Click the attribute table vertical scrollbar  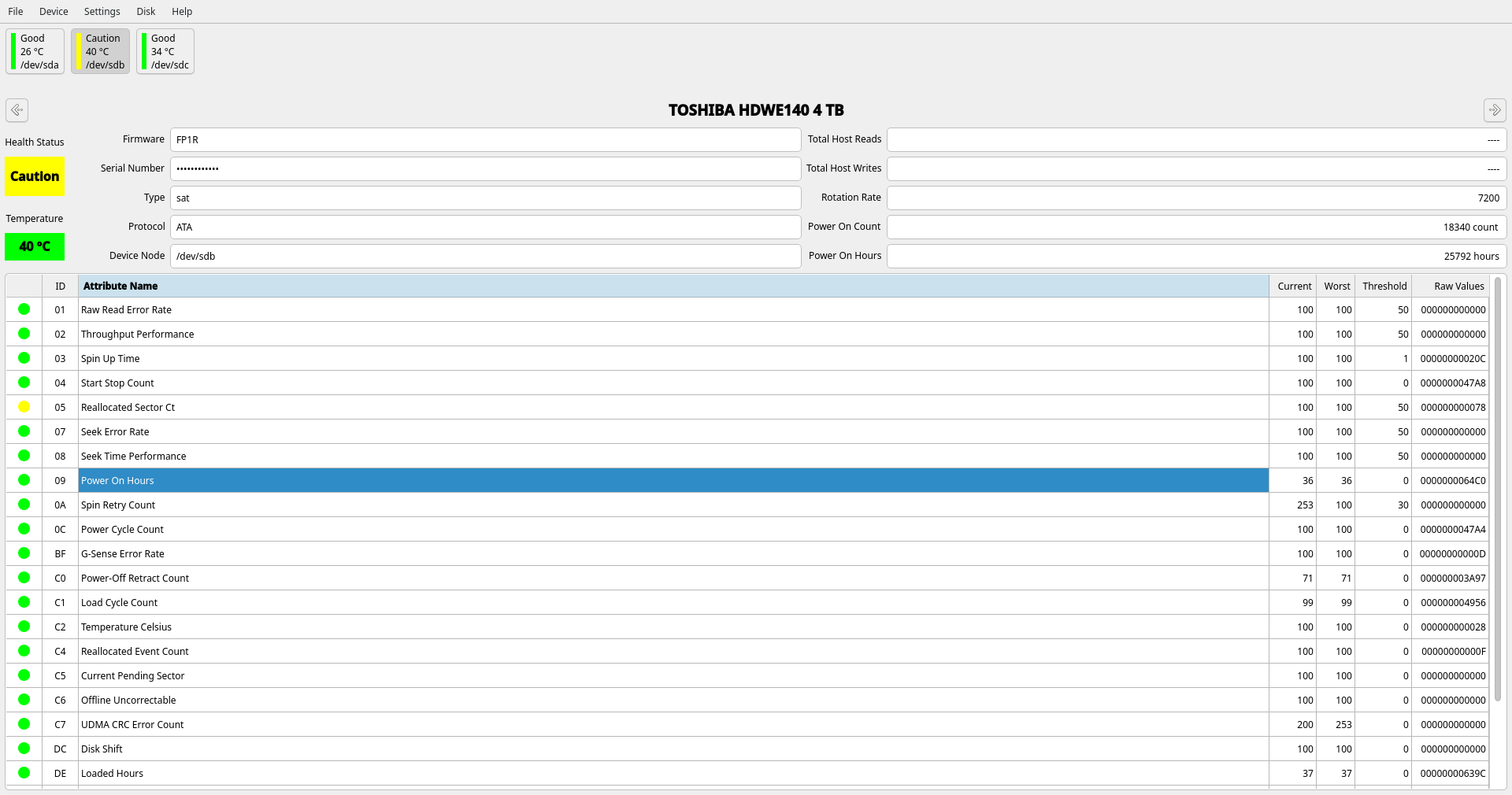click(x=1498, y=488)
